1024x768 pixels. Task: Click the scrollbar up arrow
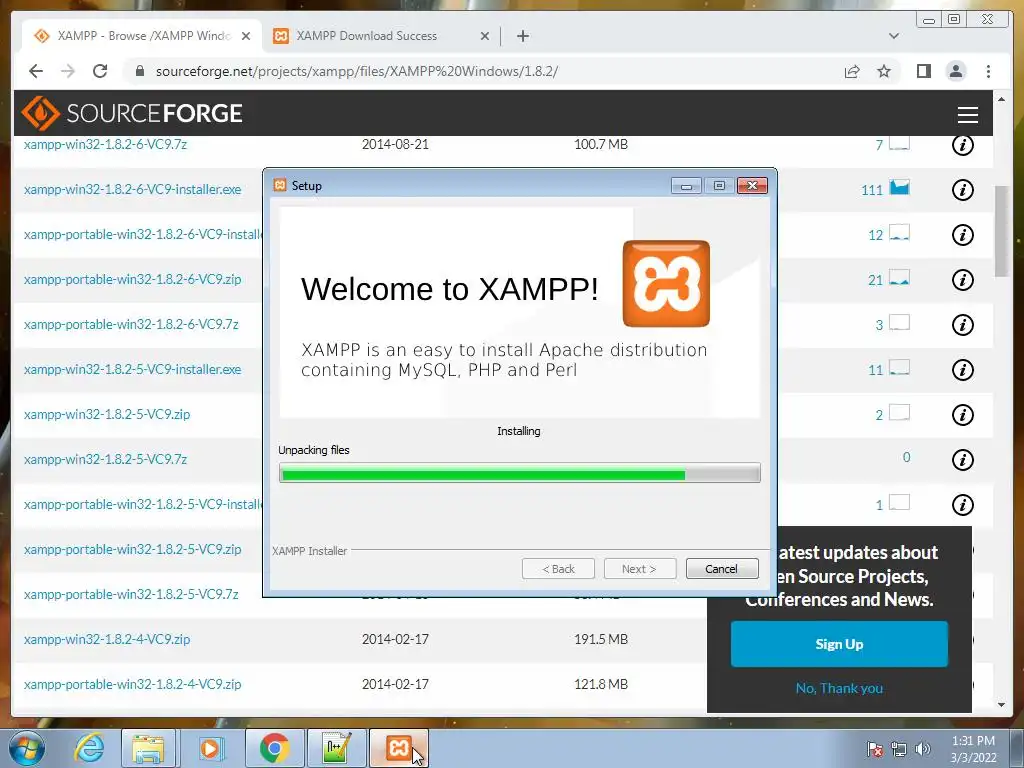tap(1002, 99)
